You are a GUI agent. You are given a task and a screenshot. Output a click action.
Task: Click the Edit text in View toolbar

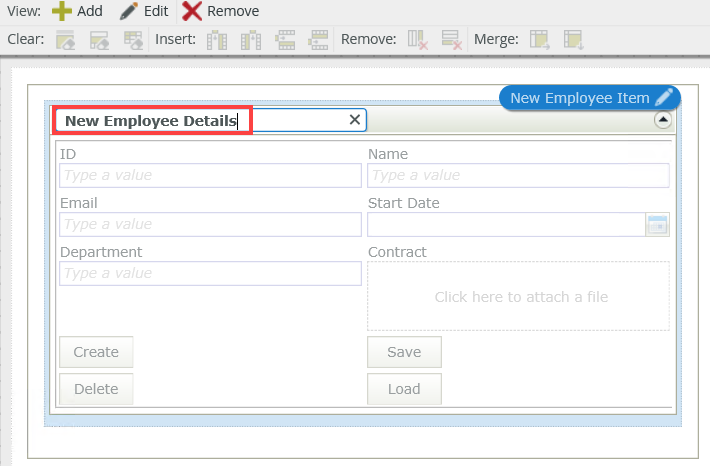tap(156, 11)
